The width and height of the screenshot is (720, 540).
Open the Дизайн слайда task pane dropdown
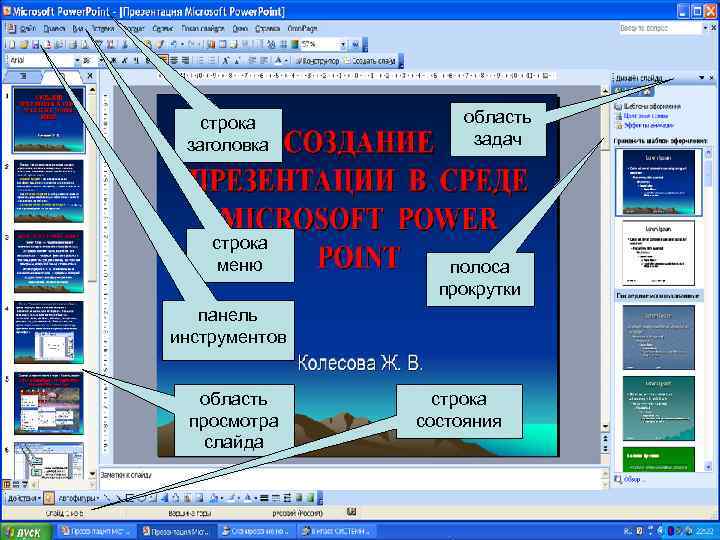(x=701, y=78)
